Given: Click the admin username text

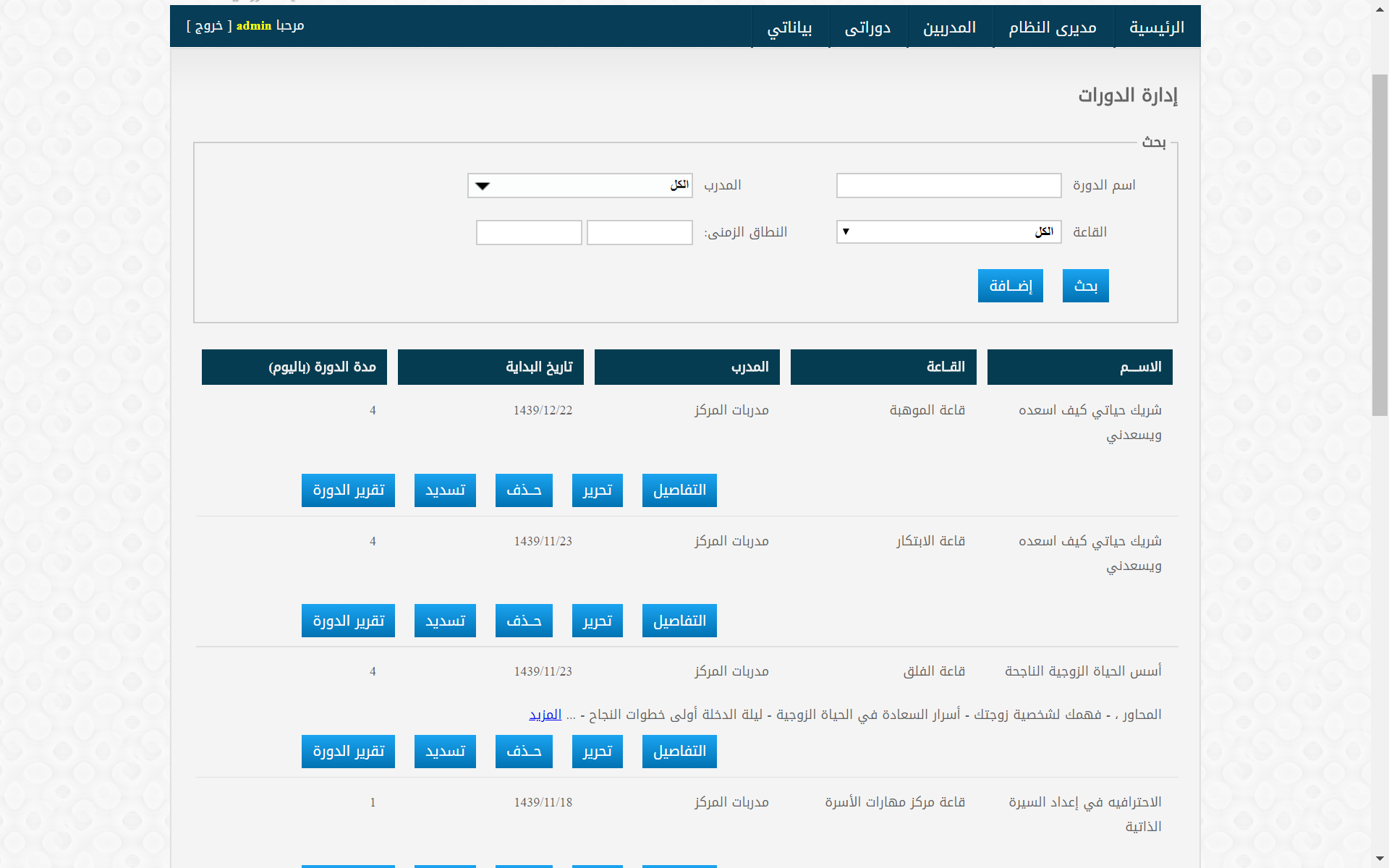Looking at the screenshot, I should coord(254,26).
